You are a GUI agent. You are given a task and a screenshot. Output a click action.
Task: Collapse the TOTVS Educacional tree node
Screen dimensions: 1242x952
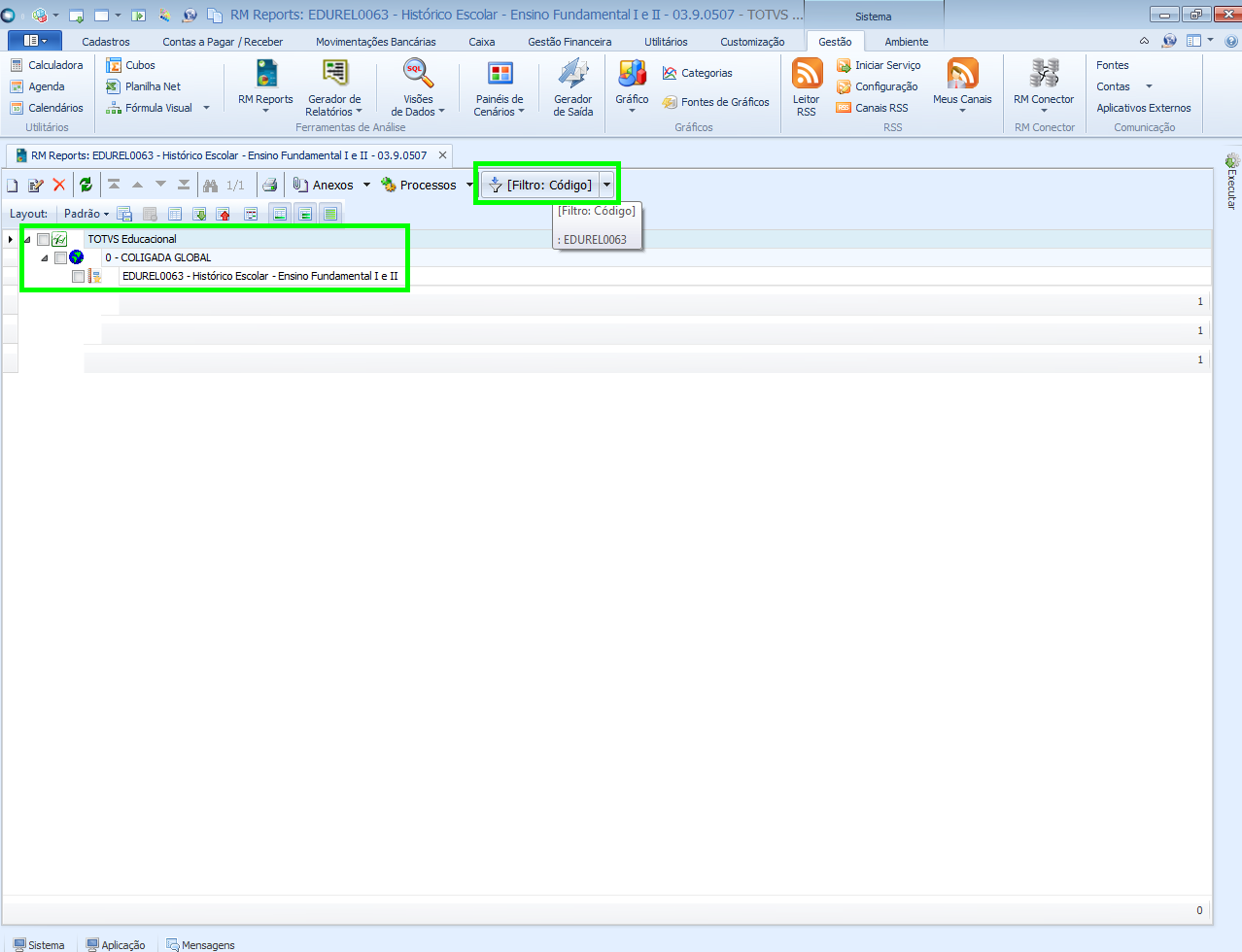coord(27,239)
